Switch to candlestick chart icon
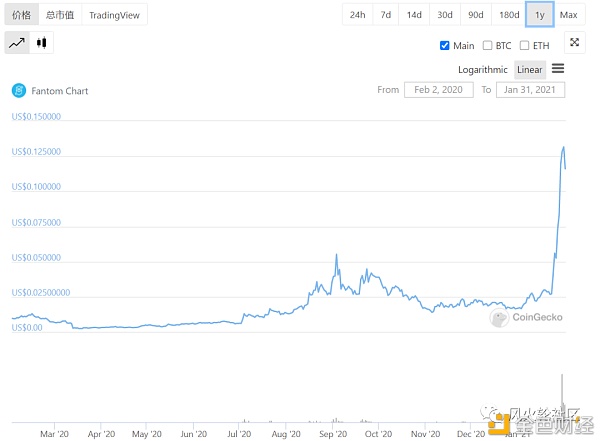The width and height of the screenshot is (600, 441). point(41,42)
